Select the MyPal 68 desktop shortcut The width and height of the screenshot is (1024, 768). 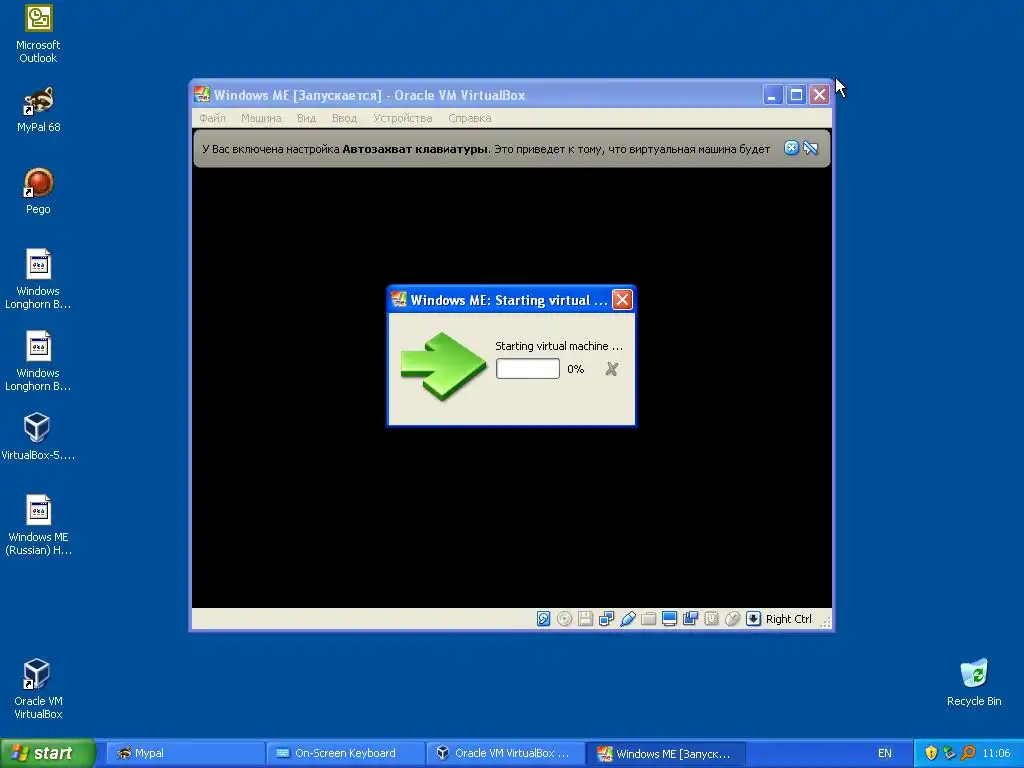(x=38, y=110)
